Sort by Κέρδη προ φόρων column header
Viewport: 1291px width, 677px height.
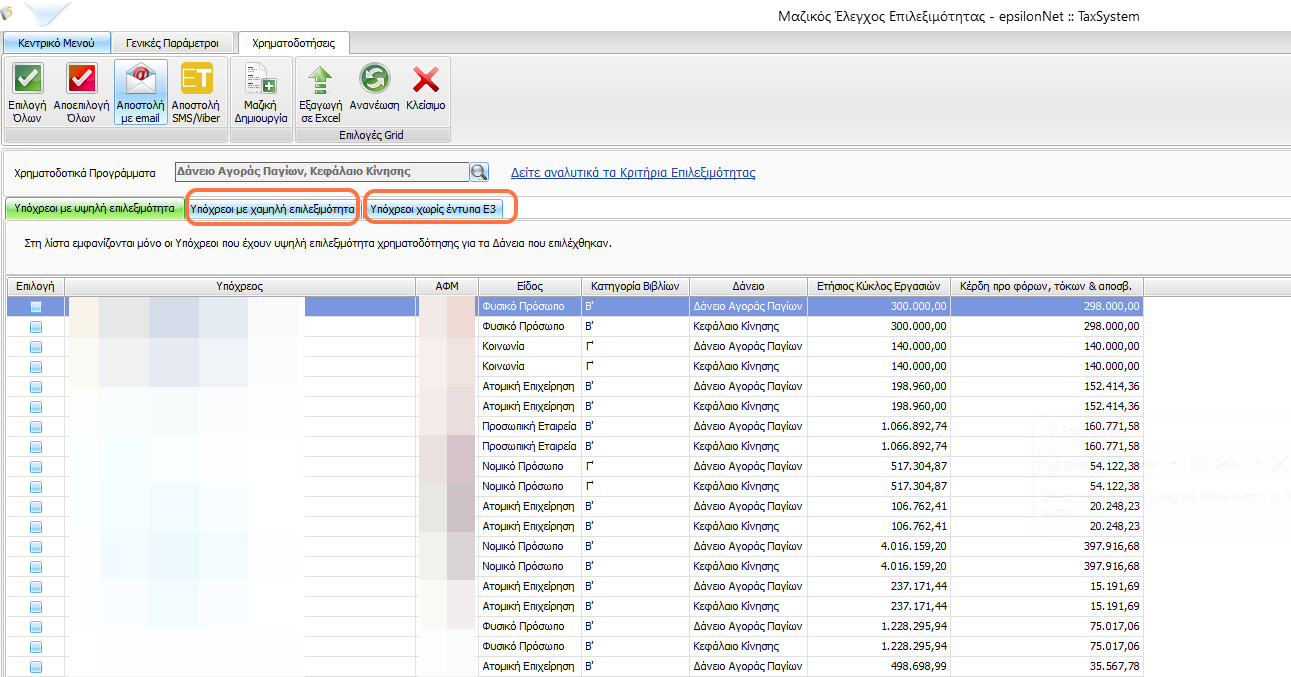pos(1047,286)
